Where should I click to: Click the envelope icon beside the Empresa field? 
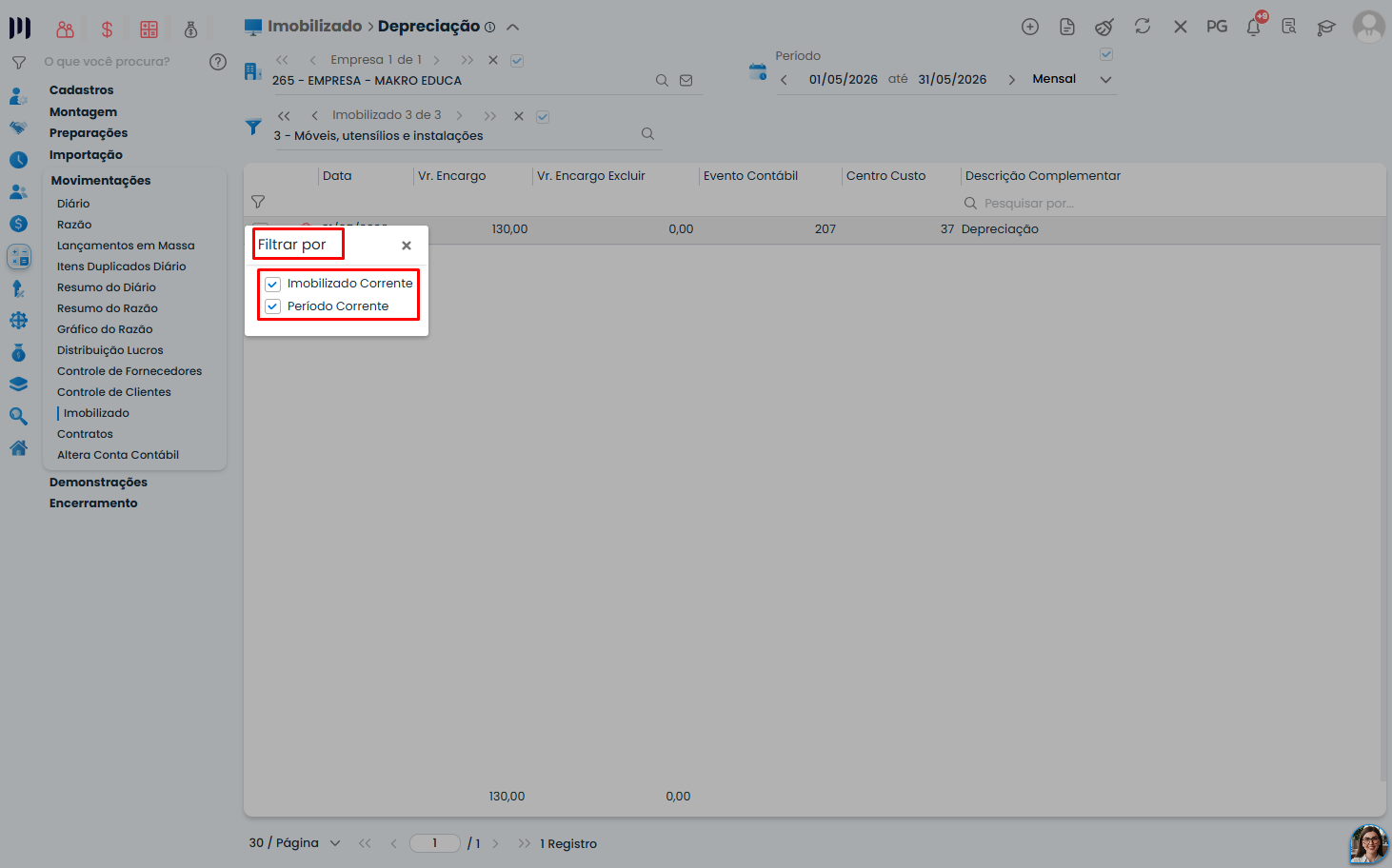686,81
